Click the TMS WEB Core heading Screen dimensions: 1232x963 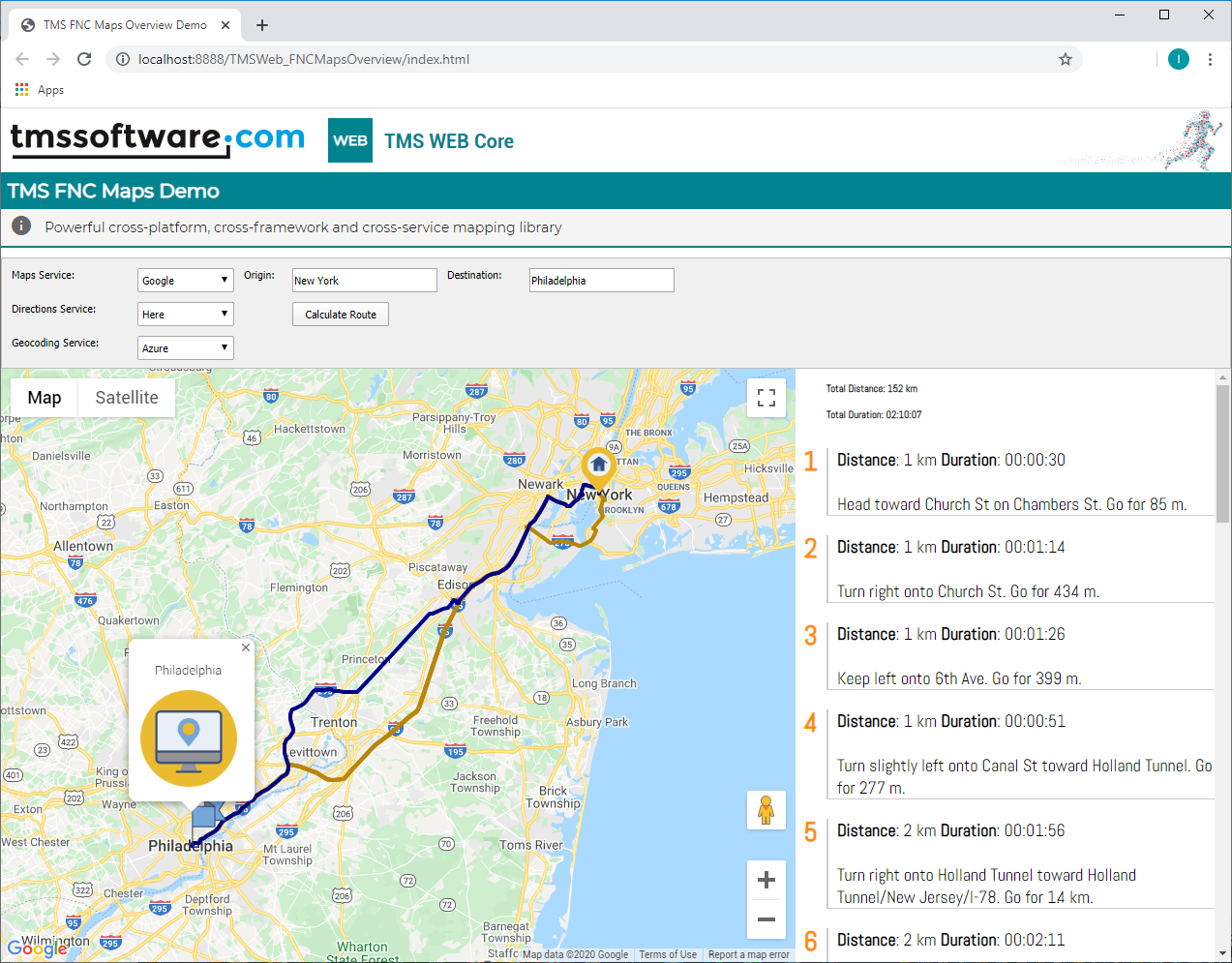tap(449, 141)
